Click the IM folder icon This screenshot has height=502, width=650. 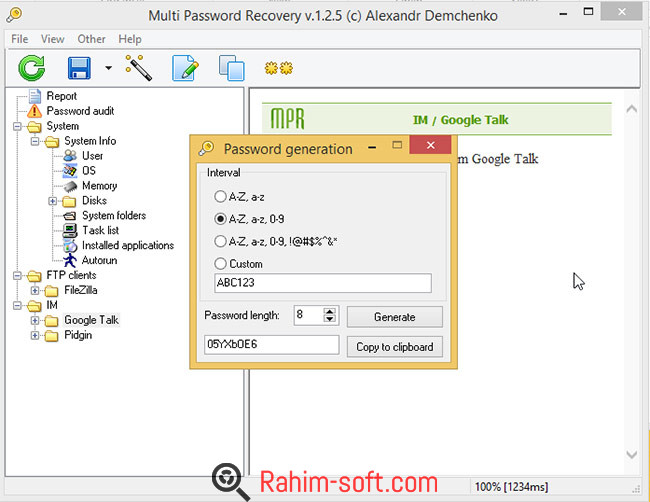[34, 306]
